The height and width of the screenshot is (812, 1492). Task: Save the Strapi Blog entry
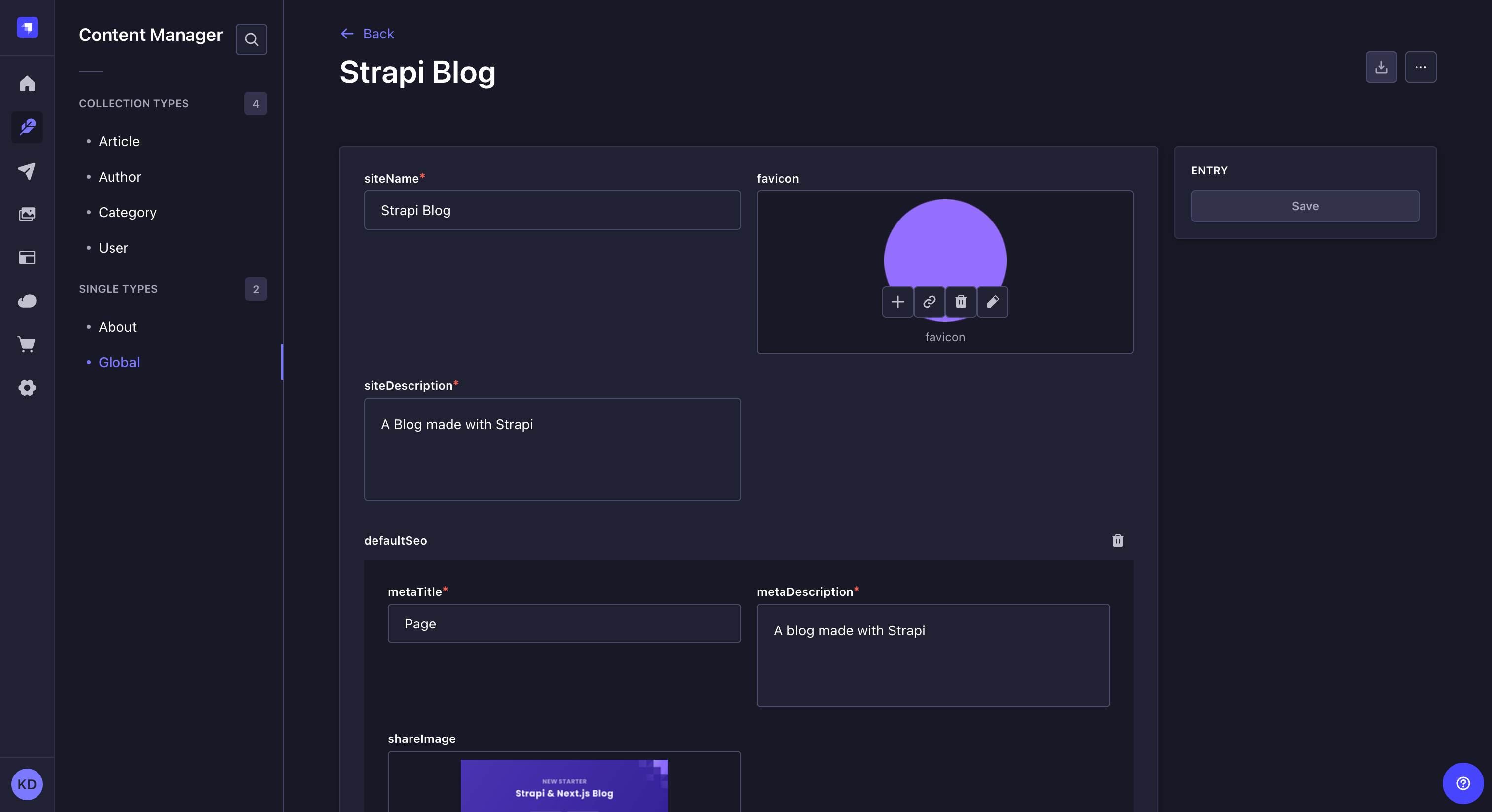1305,206
